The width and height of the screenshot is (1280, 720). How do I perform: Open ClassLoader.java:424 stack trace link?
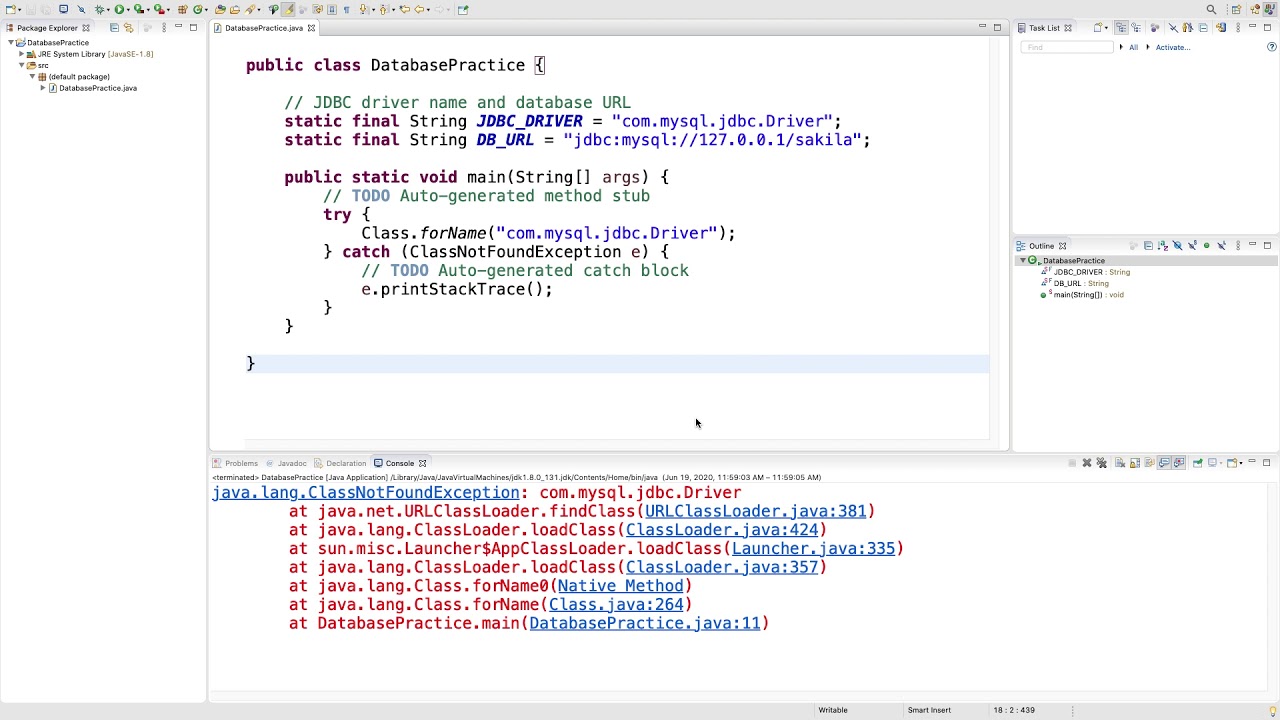tap(721, 530)
